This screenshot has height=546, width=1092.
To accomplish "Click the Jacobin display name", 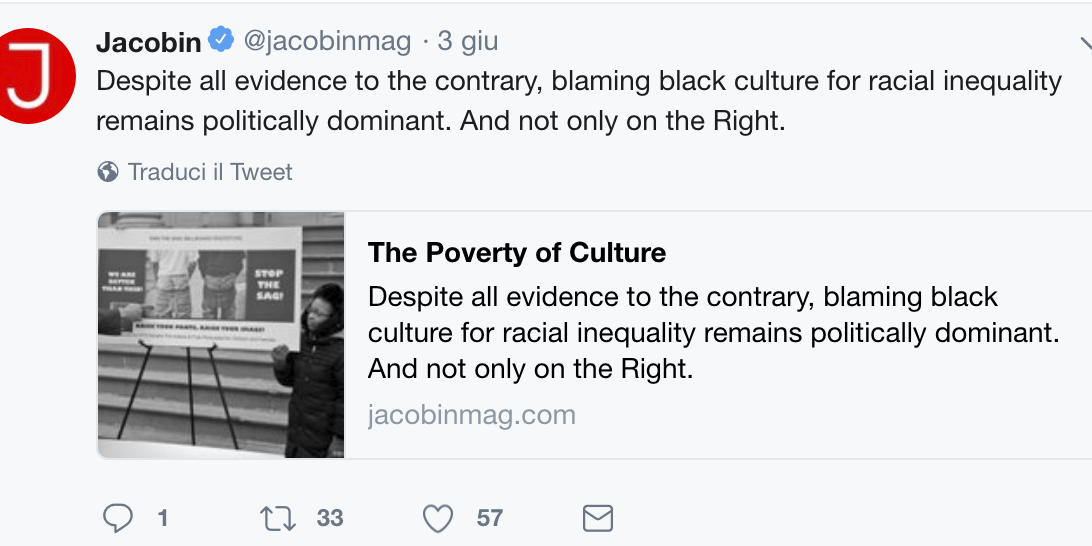I will pyautogui.click(x=150, y=42).
